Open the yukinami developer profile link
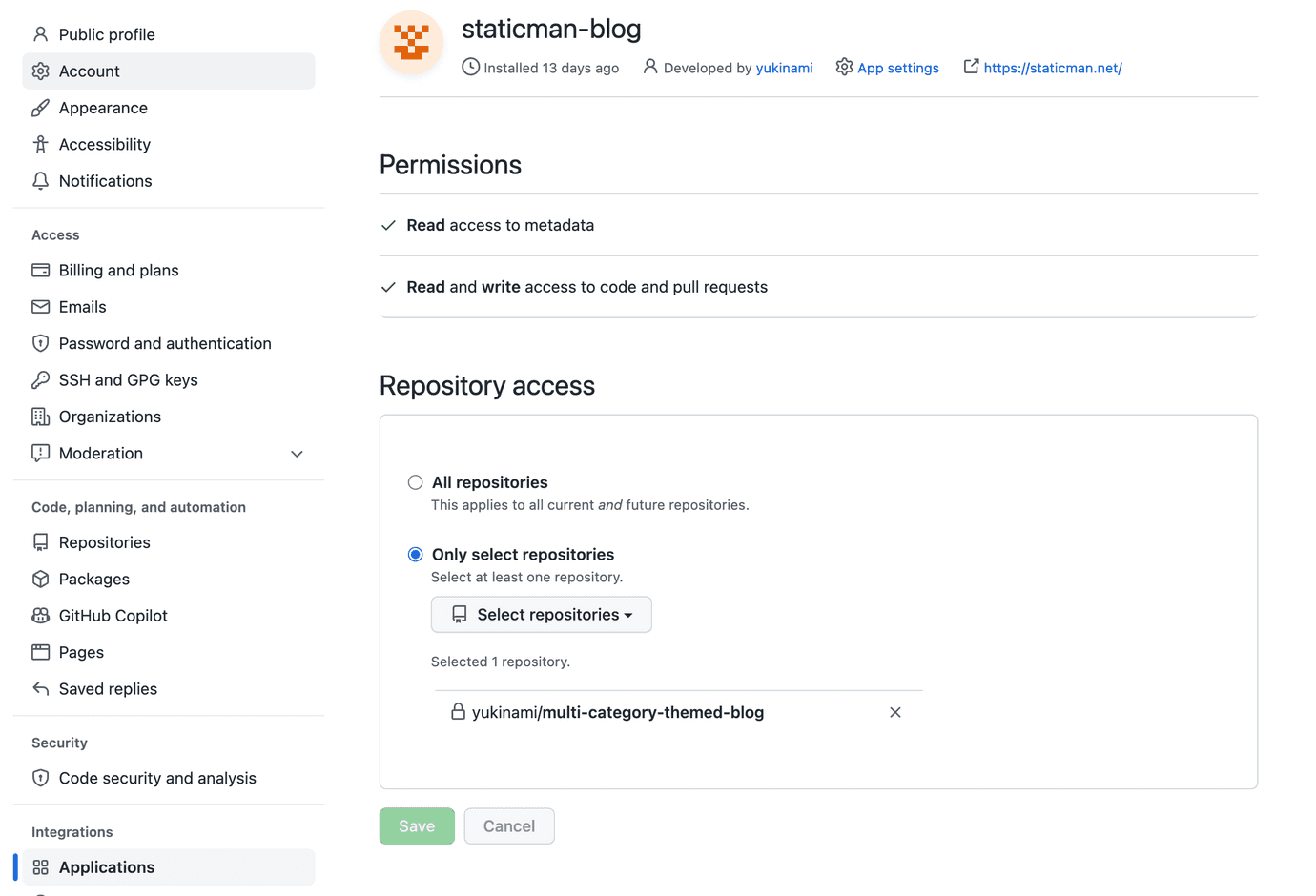The width and height of the screenshot is (1316, 896). 784,68
